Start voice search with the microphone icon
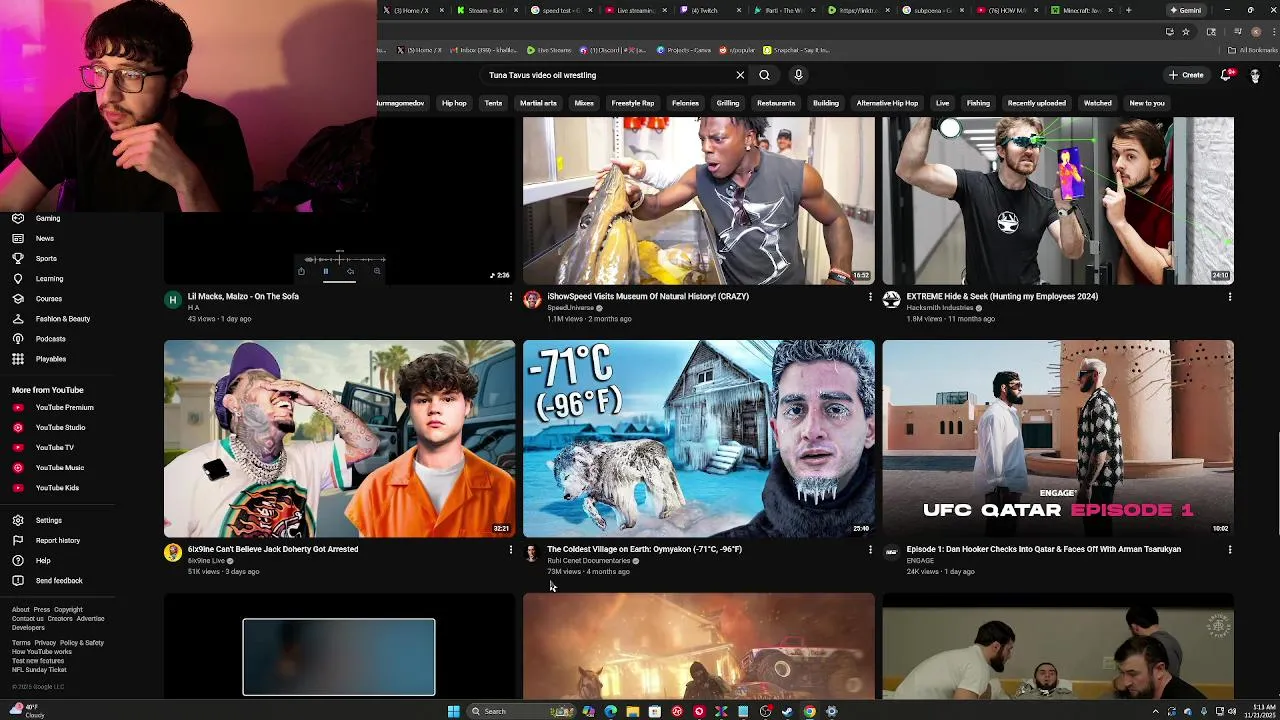 pyautogui.click(x=798, y=75)
